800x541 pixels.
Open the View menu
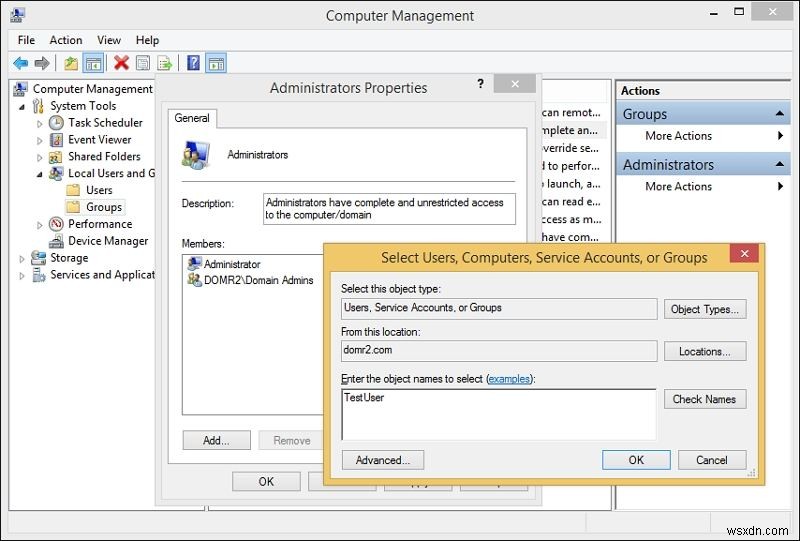point(109,40)
